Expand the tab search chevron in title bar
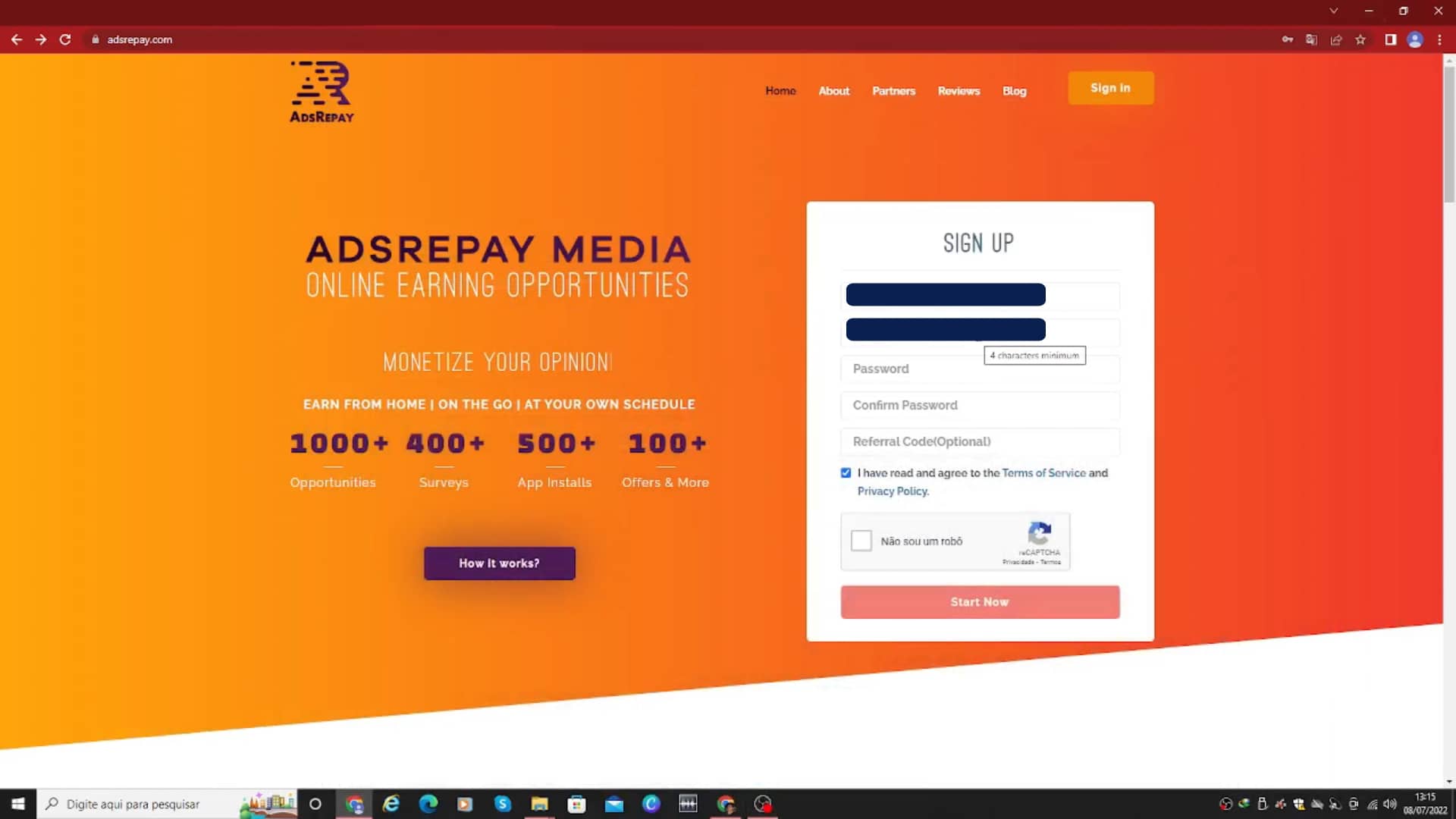This screenshot has width=1456, height=819. (1334, 11)
